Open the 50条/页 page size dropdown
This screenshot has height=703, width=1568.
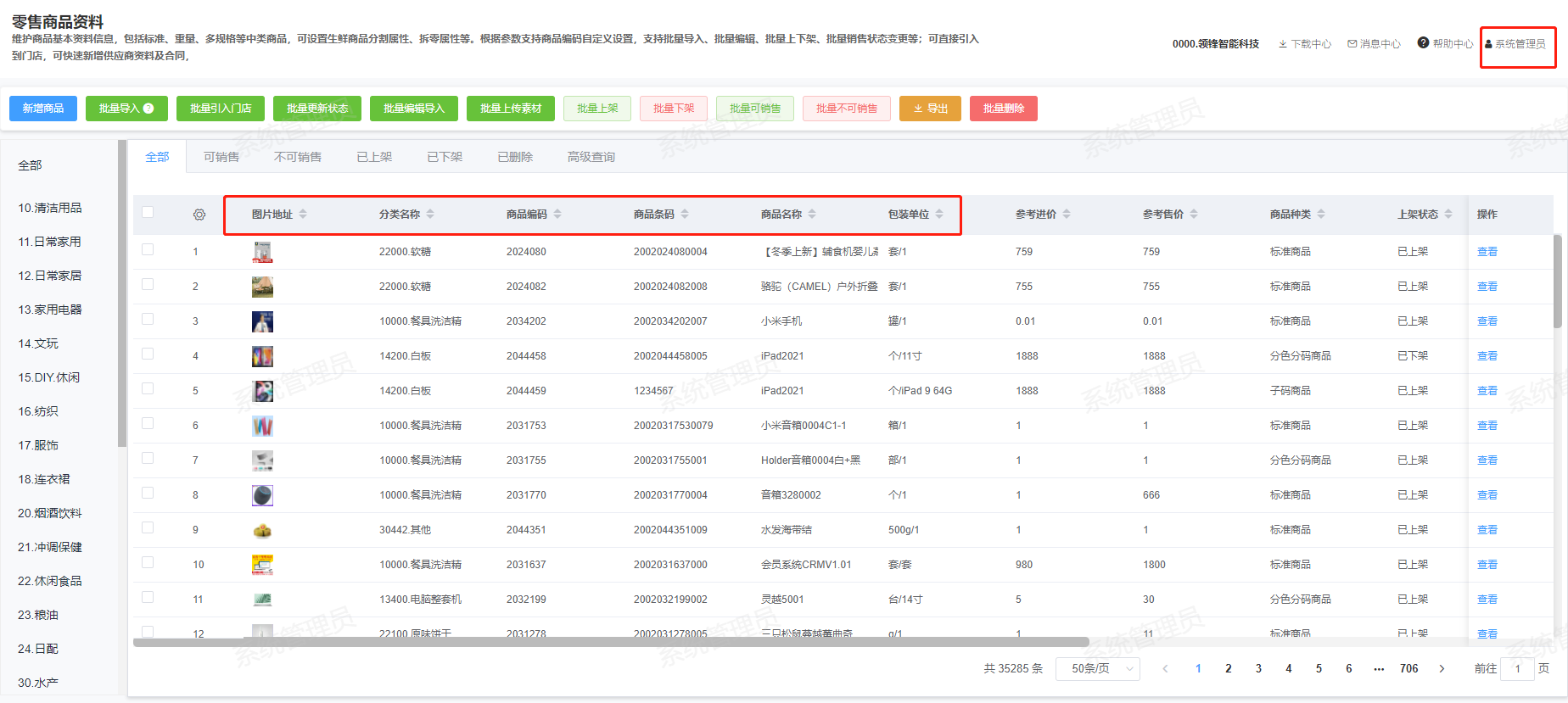point(1098,669)
